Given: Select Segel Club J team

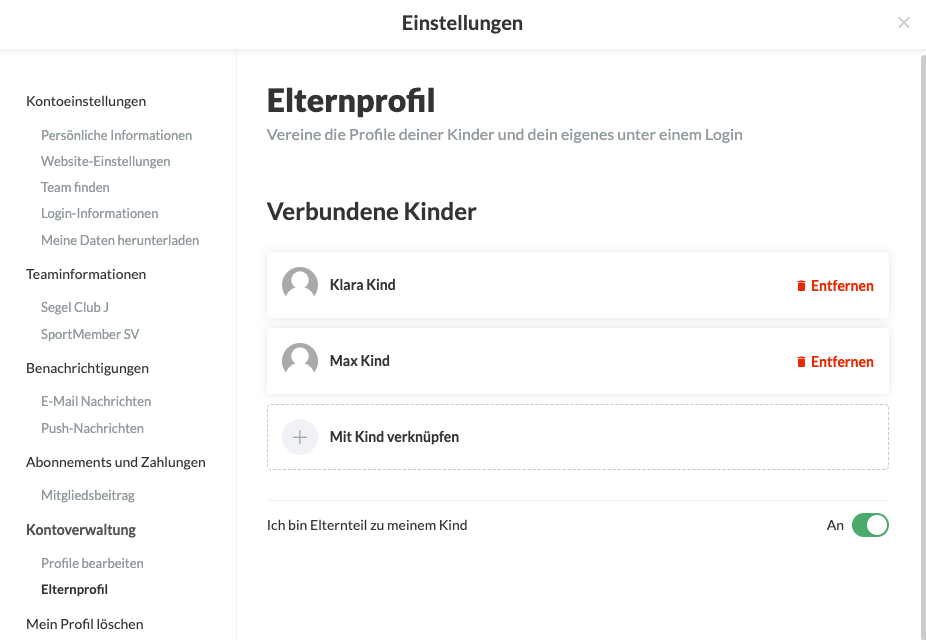Looking at the screenshot, I should click(74, 307).
